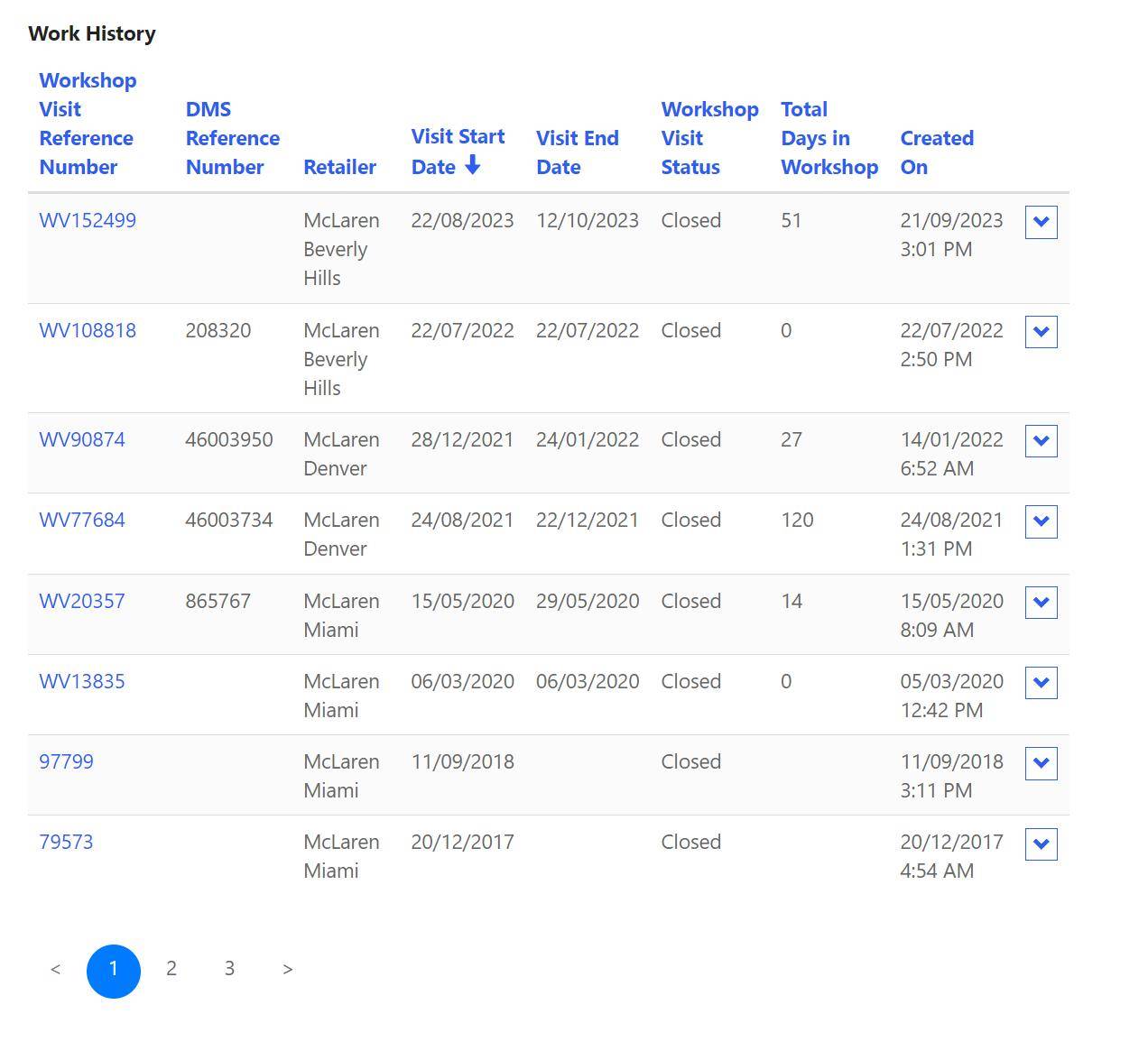Sort table by Retailer column

pos(339,167)
